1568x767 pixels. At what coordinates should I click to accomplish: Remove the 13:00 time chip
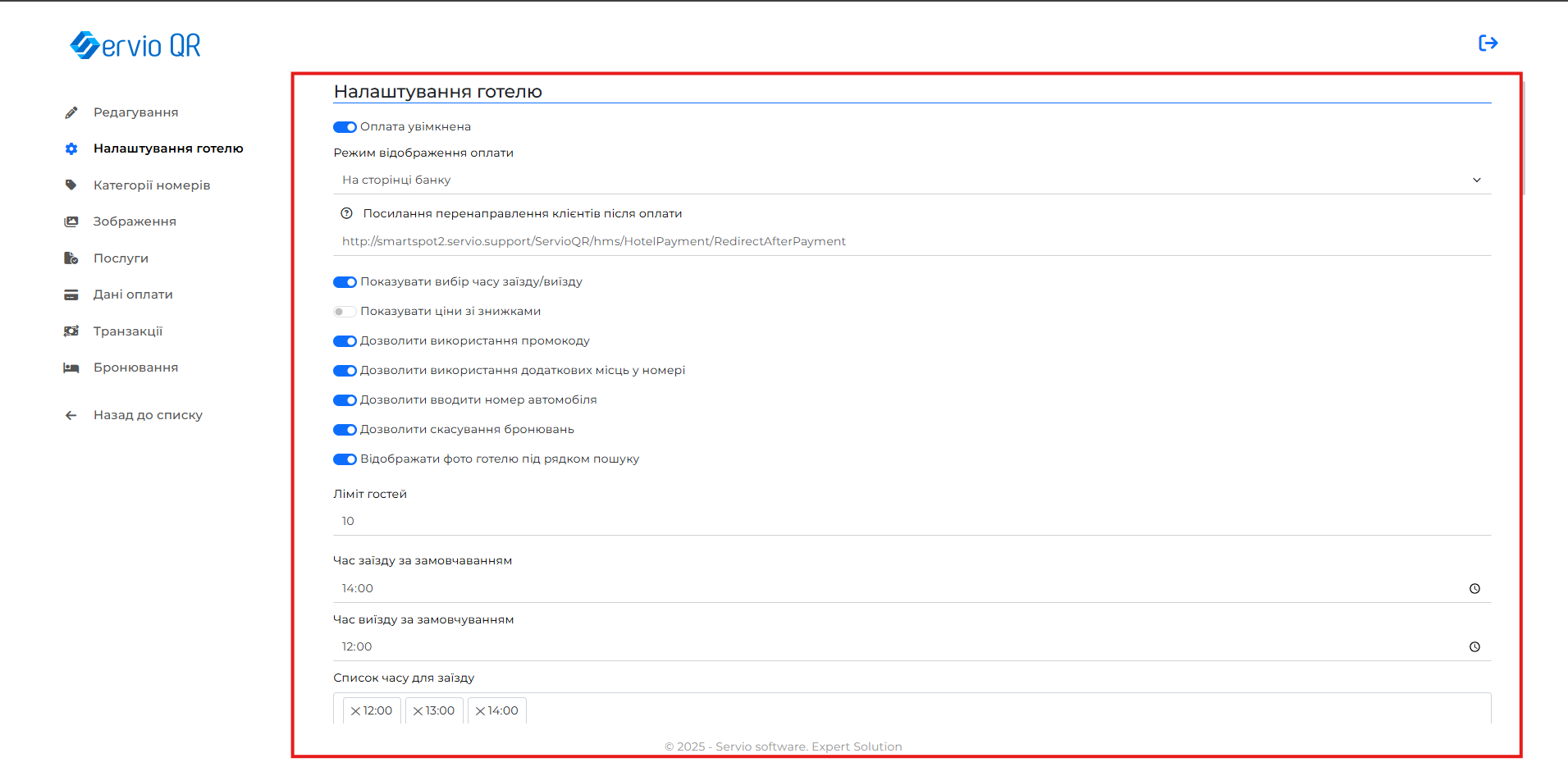click(x=418, y=711)
